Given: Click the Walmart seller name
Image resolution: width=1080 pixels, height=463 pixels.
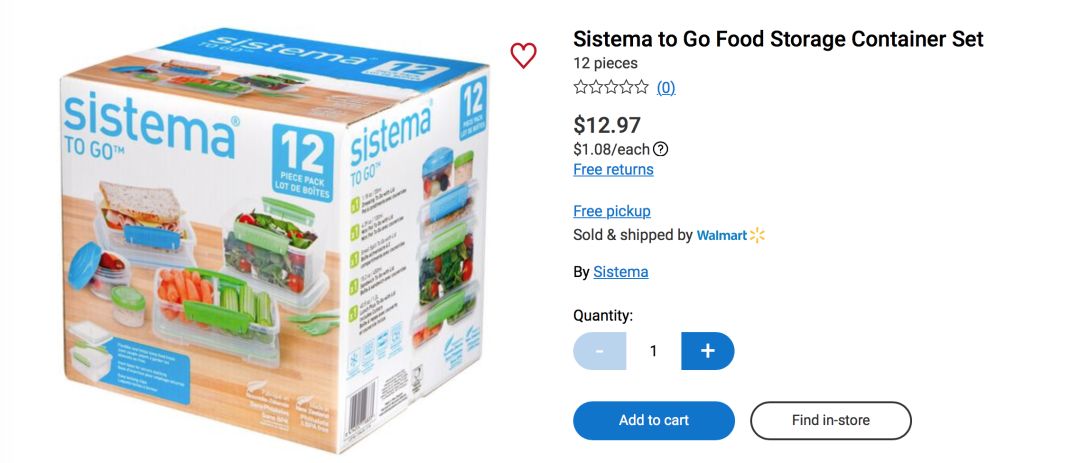Looking at the screenshot, I should pos(722,236).
